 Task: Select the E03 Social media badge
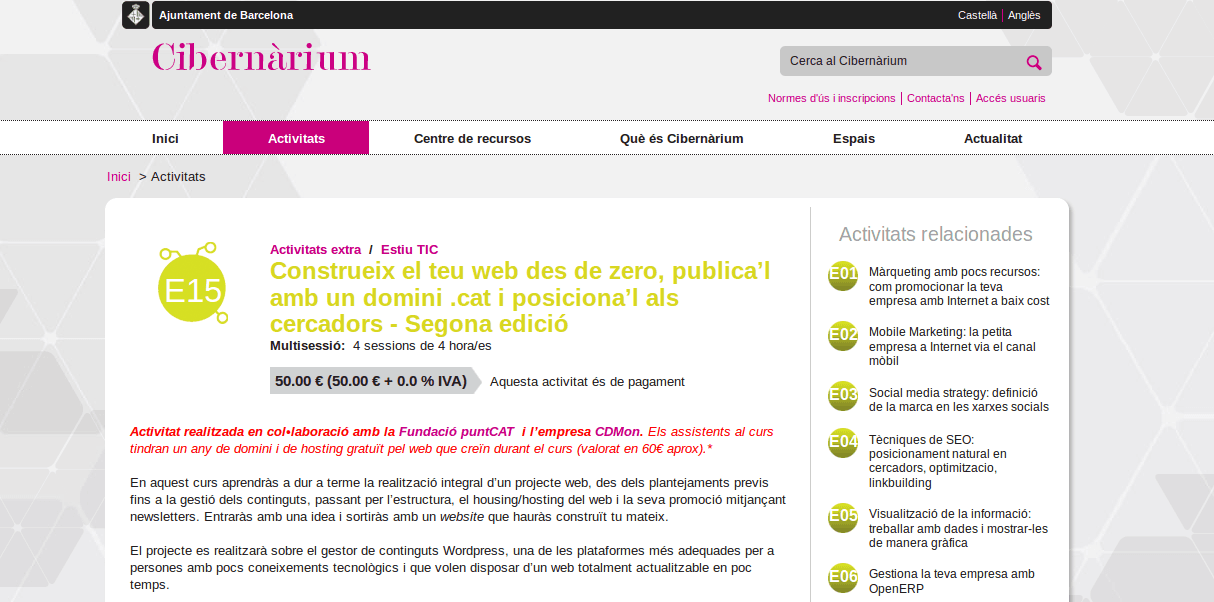843,395
